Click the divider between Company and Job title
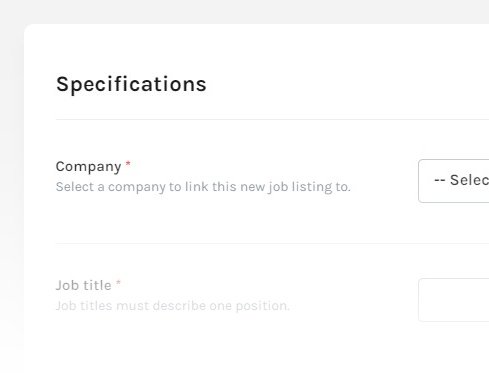489x392 pixels. tap(272, 243)
